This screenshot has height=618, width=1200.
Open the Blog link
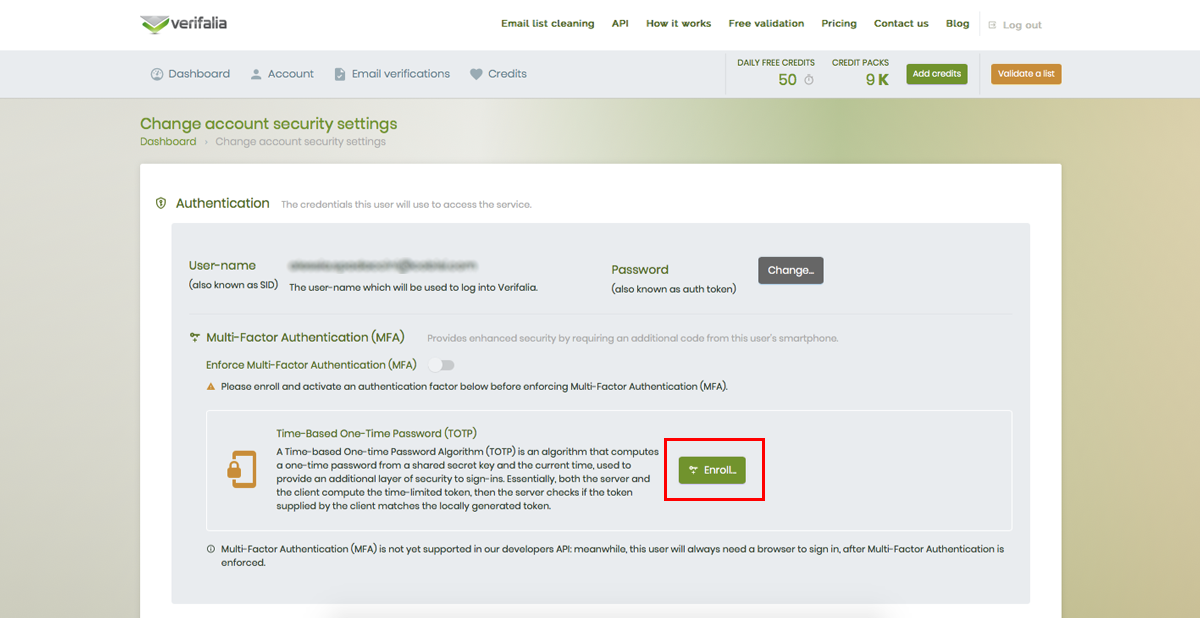click(957, 24)
